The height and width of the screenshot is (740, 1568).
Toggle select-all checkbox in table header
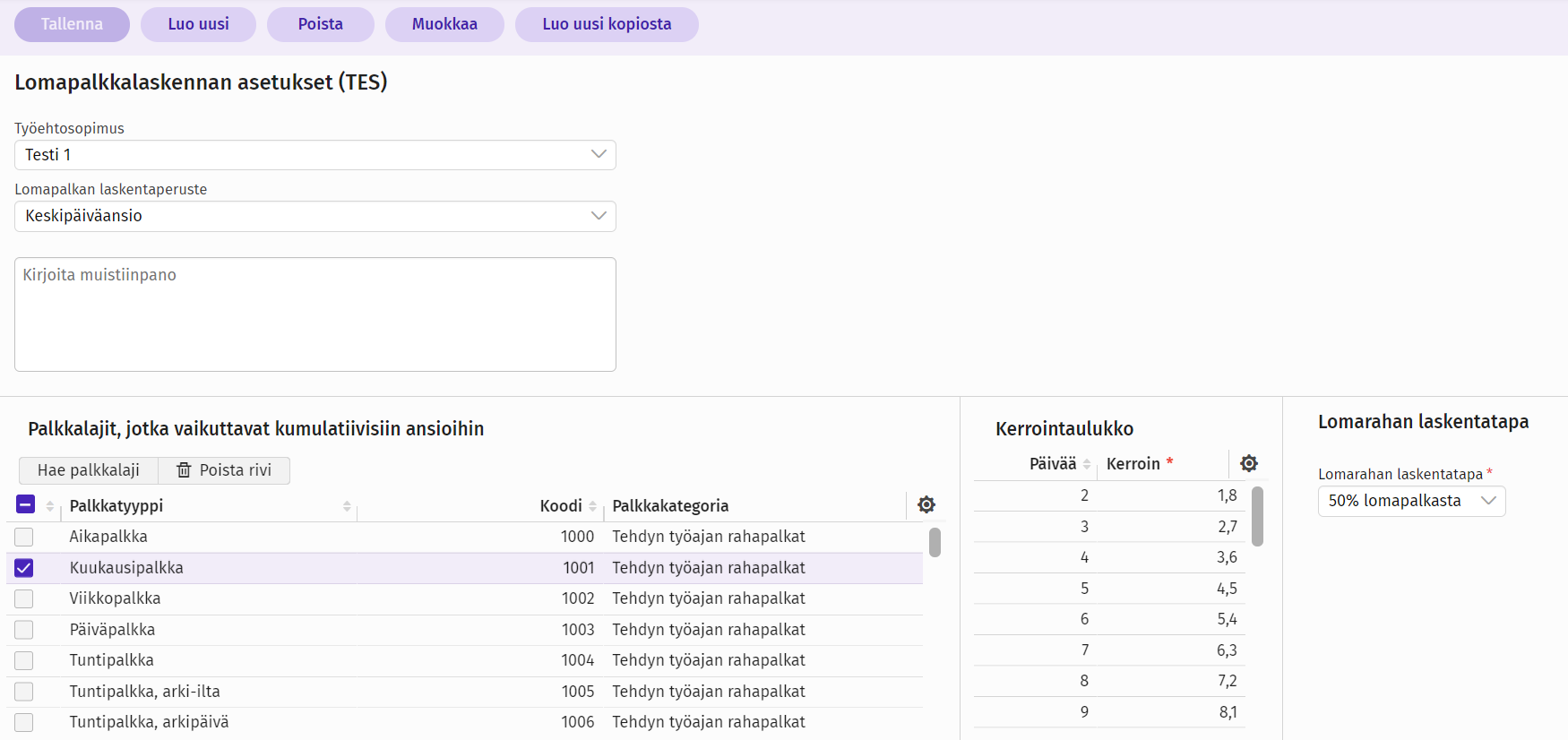[25, 504]
